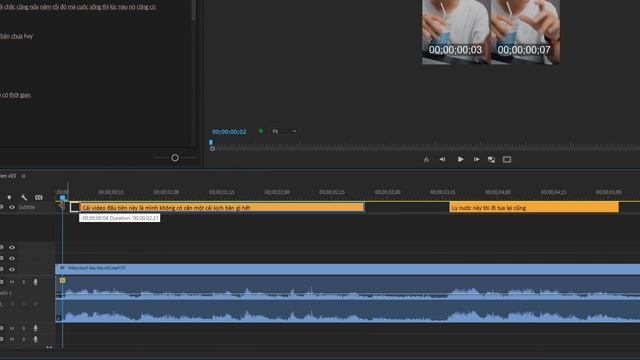
Task: Click ruler at 00;00;01;00 on timeline
Action: (166, 192)
